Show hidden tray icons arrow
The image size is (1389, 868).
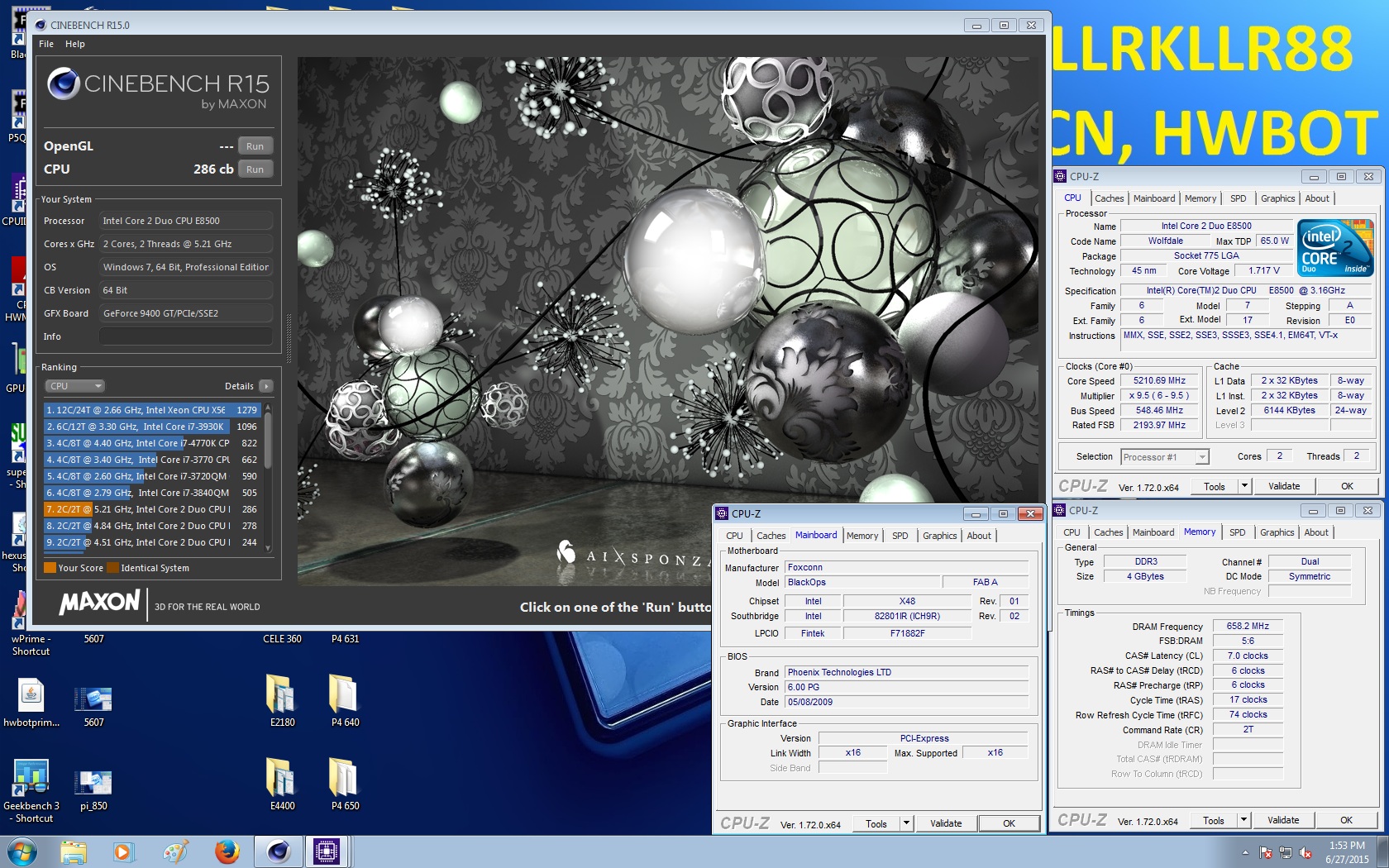(x=1245, y=852)
